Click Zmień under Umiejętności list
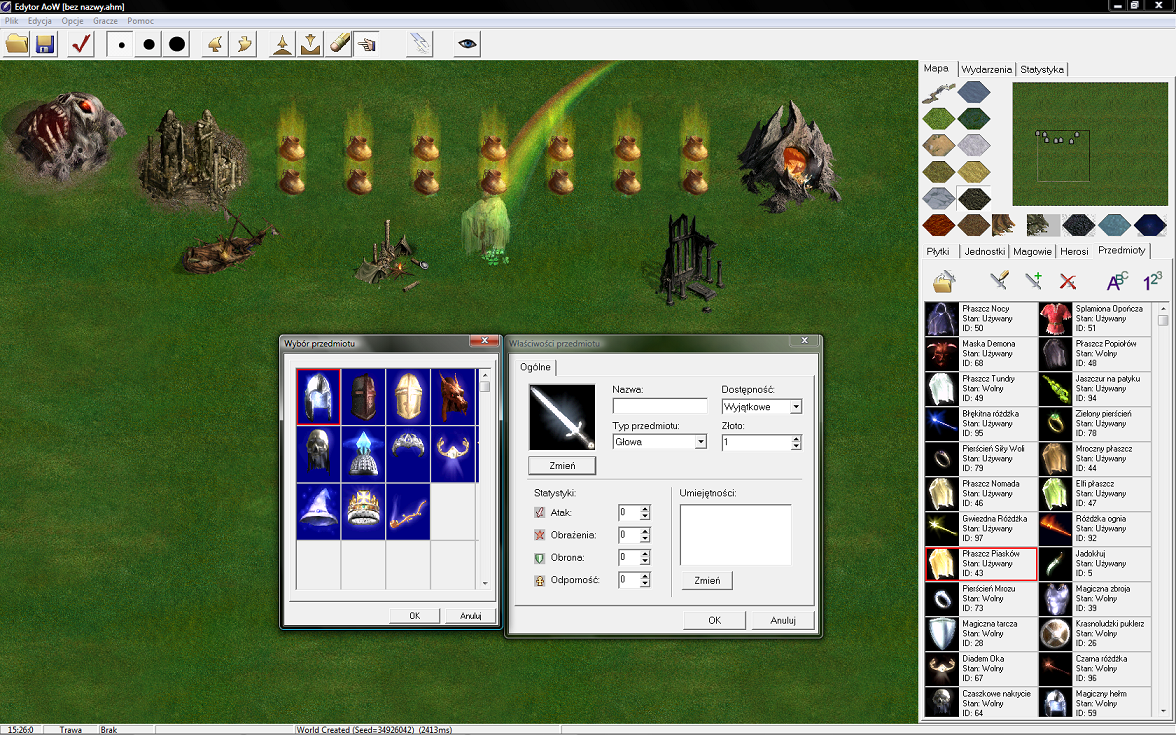 [x=706, y=580]
